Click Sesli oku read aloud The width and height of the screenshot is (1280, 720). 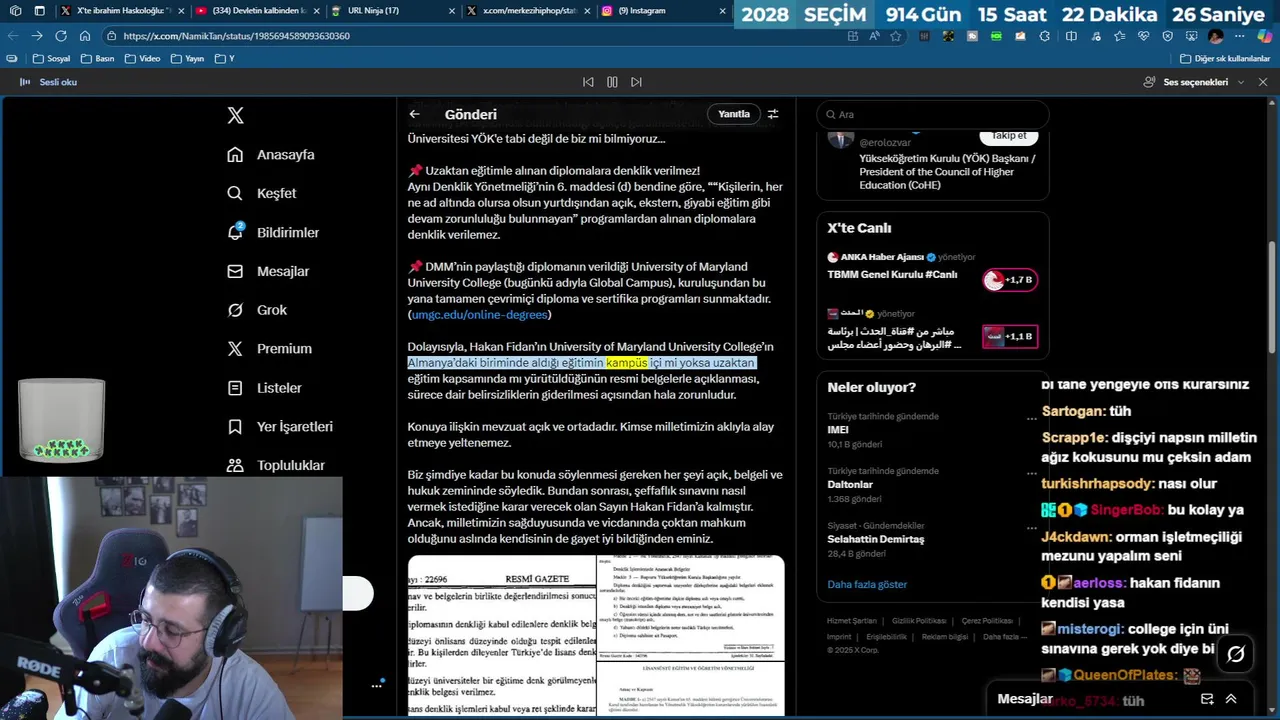click(x=49, y=82)
